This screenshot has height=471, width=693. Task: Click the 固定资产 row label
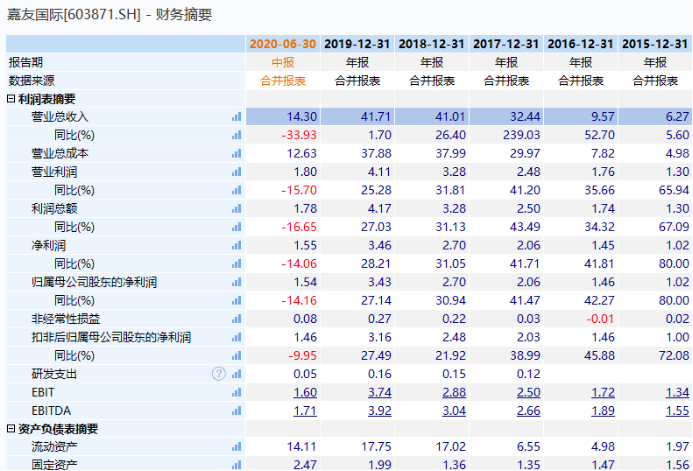click(x=54, y=464)
